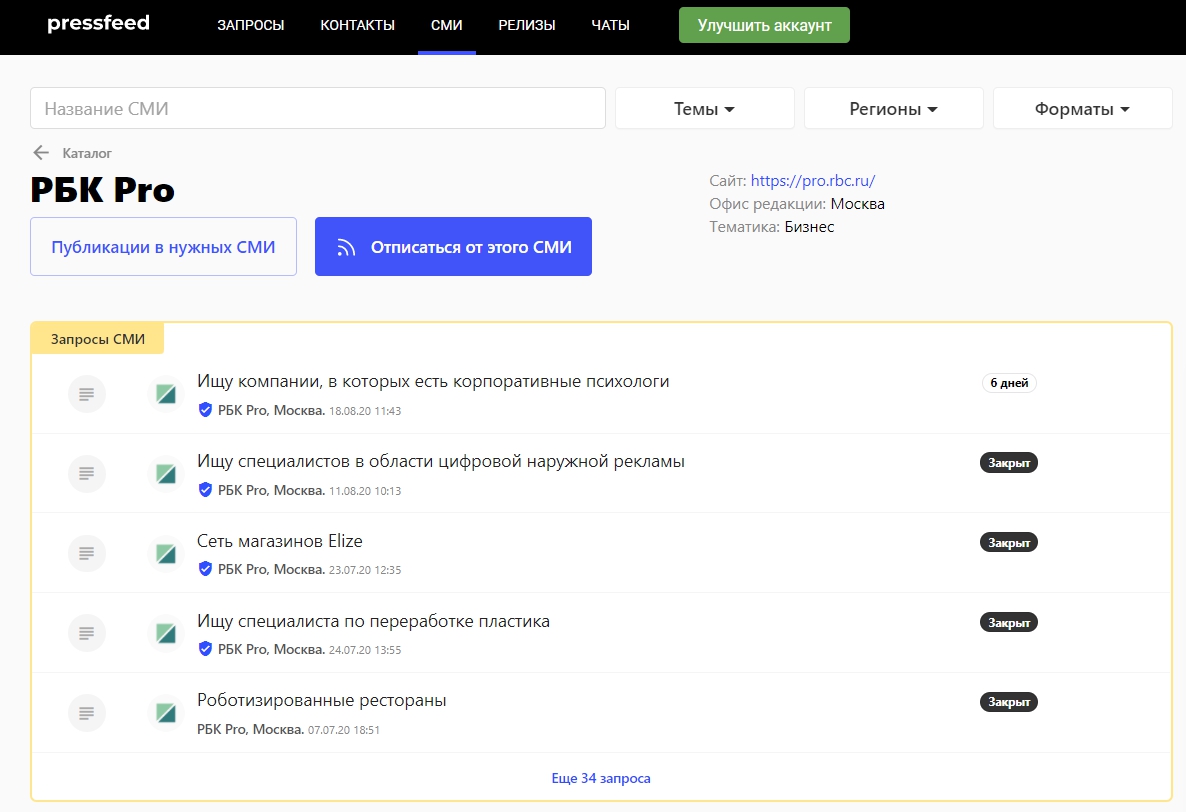
Task: Click document icon beside Роботизированные рестораны request
Action: tap(86, 713)
